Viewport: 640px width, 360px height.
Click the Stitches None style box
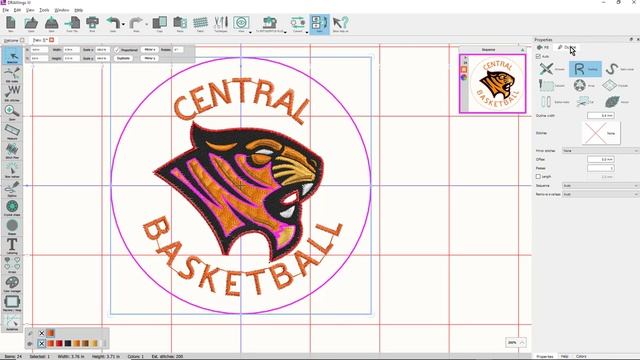click(601, 133)
